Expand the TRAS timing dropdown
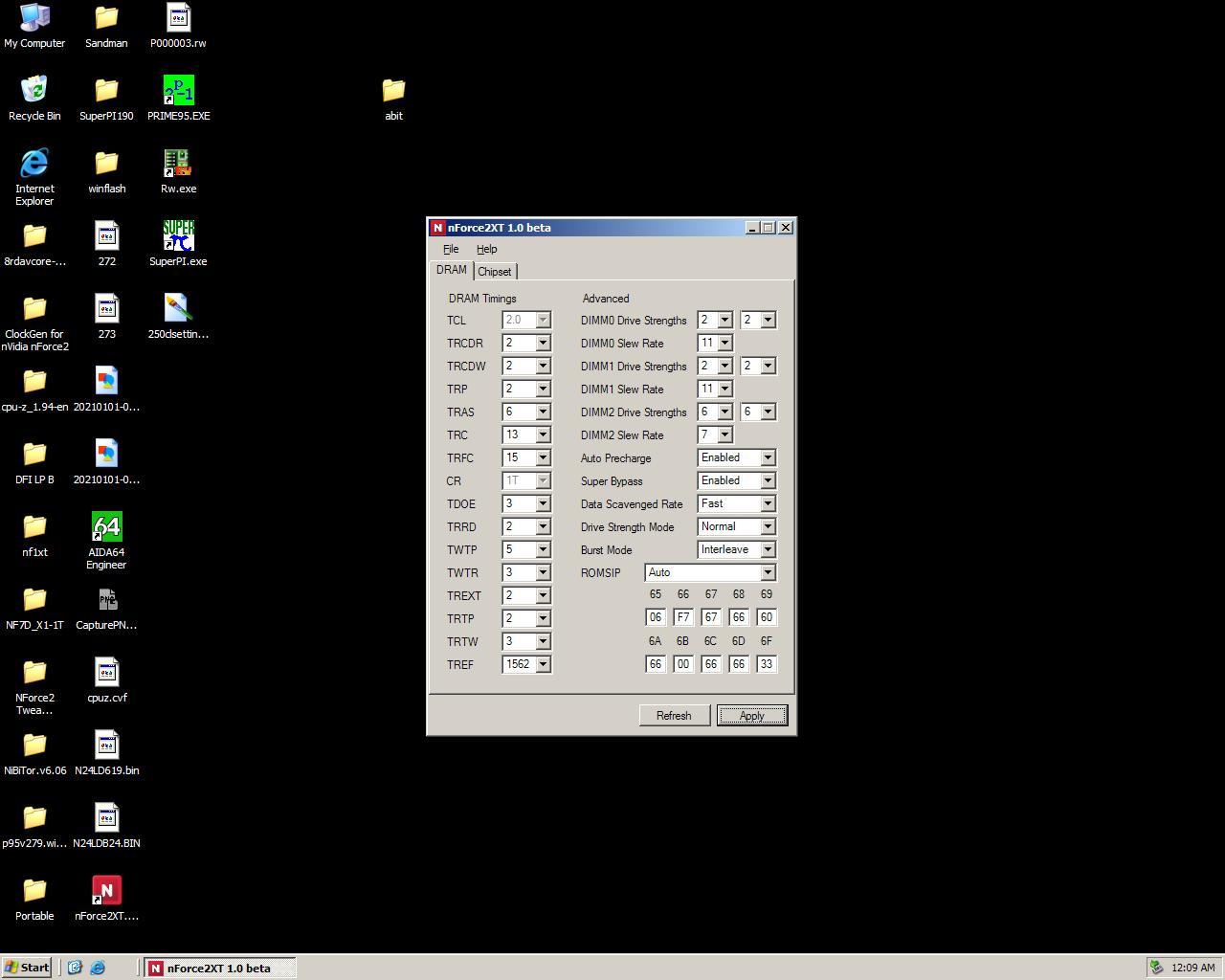 pos(543,412)
